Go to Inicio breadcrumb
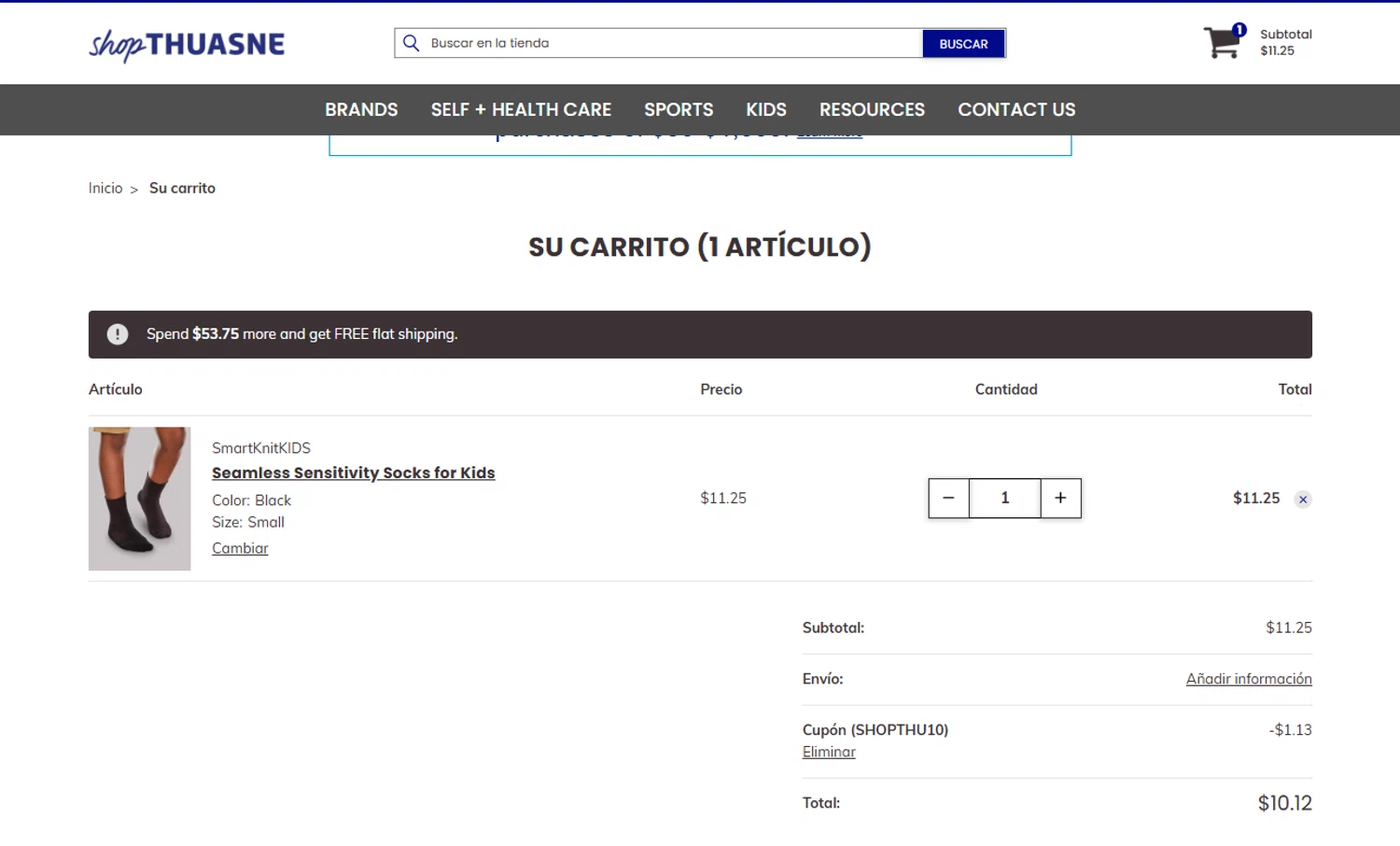 pos(105,188)
